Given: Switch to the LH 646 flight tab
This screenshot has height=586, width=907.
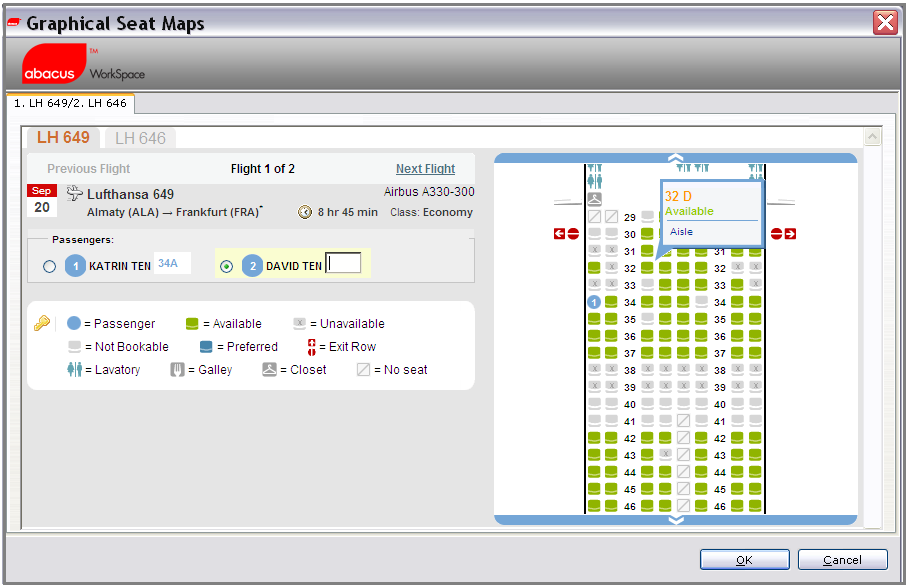Looking at the screenshot, I should click(x=141, y=138).
